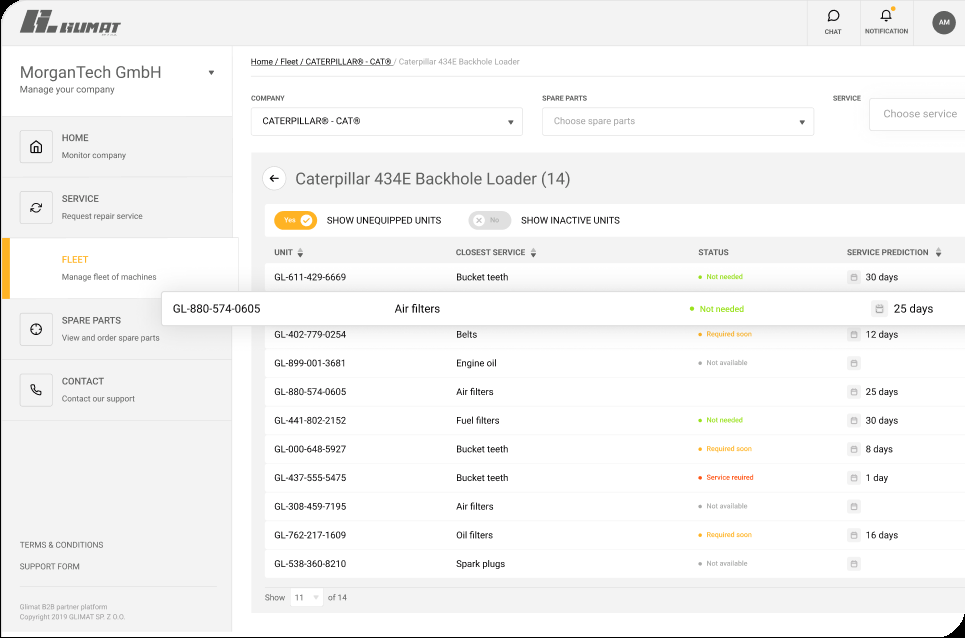The image size is (965, 638).
Task: Click calendar icon in GL-308-459-7195 row
Action: point(854,506)
